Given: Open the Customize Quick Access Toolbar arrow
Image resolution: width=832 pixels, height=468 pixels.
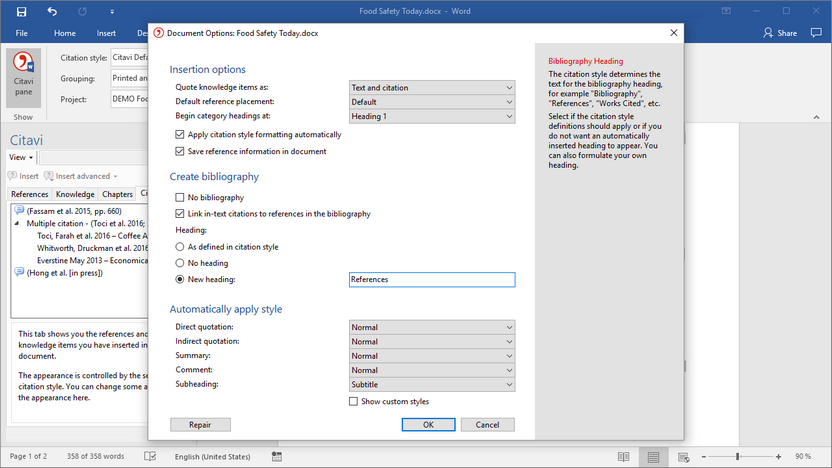Looking at the screenshot, I should [112, 11].
